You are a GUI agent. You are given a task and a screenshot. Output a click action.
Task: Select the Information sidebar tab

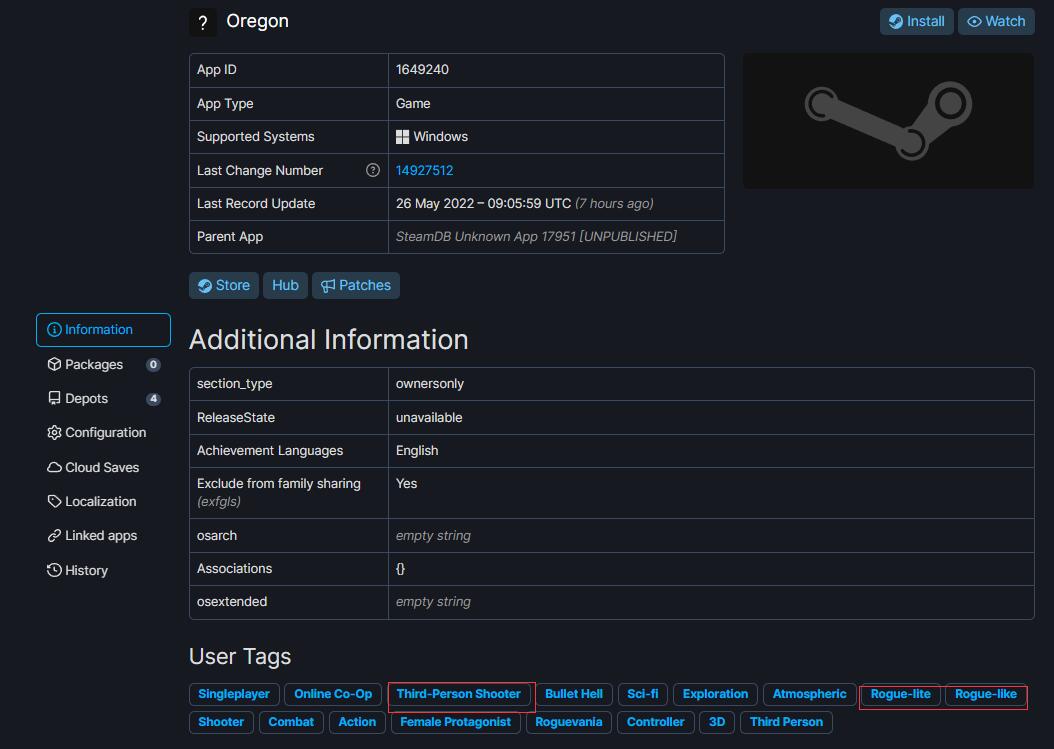click(x=104, y=329)
